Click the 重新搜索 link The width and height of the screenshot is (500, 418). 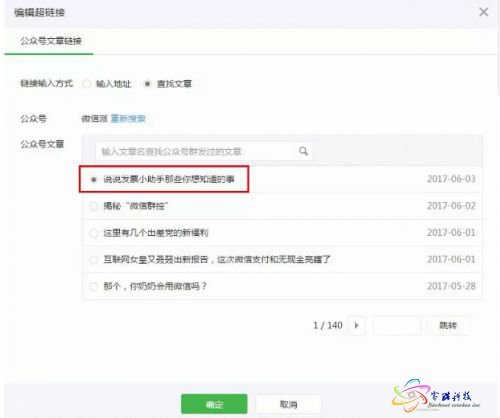128,118
